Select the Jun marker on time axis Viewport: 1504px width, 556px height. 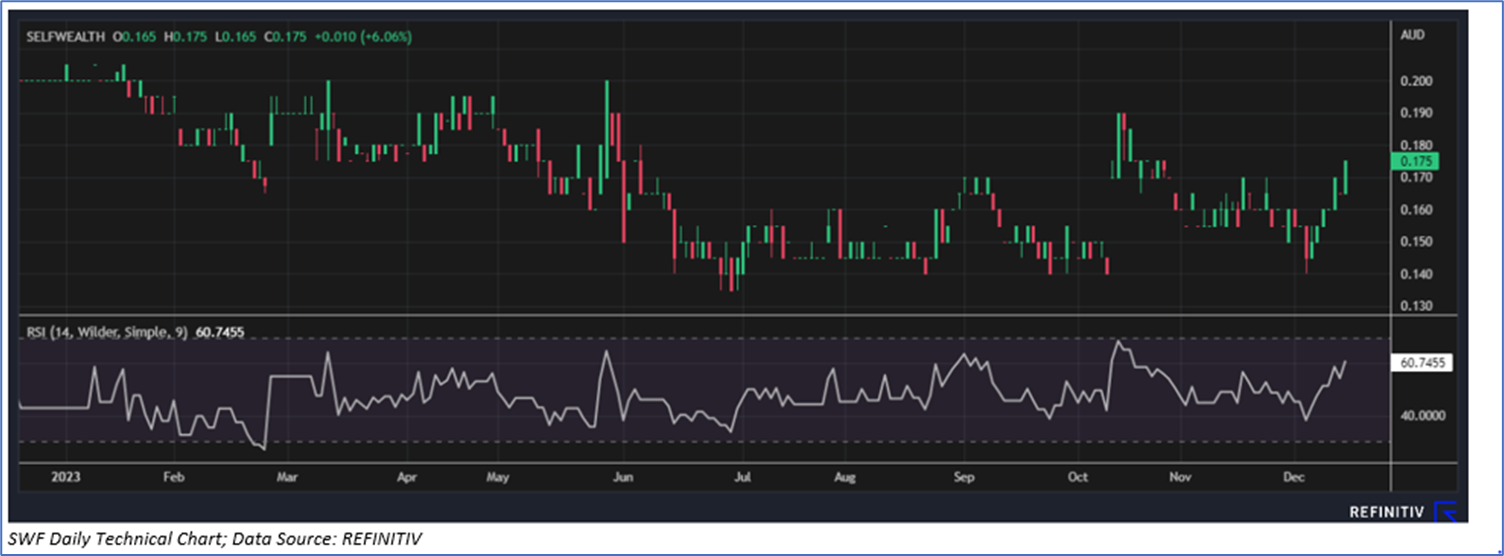click(x=622, y=477)
